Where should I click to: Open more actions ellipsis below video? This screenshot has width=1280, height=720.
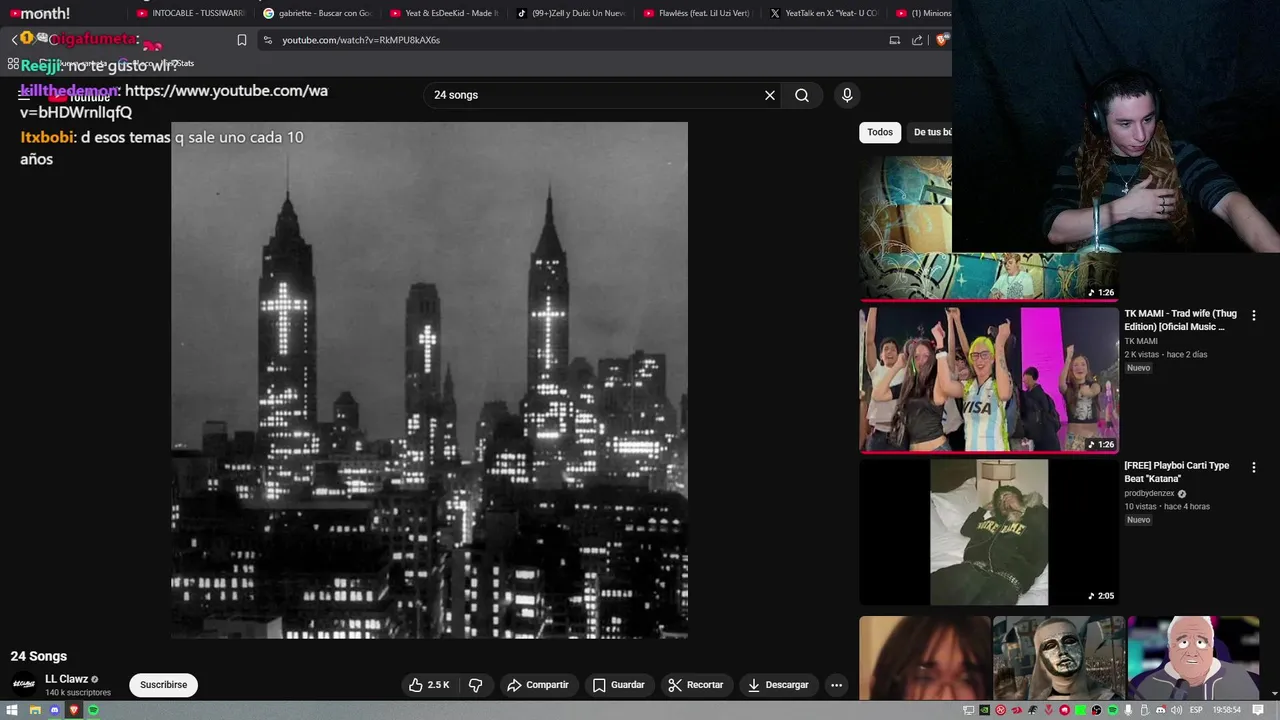tap(837, 685)
